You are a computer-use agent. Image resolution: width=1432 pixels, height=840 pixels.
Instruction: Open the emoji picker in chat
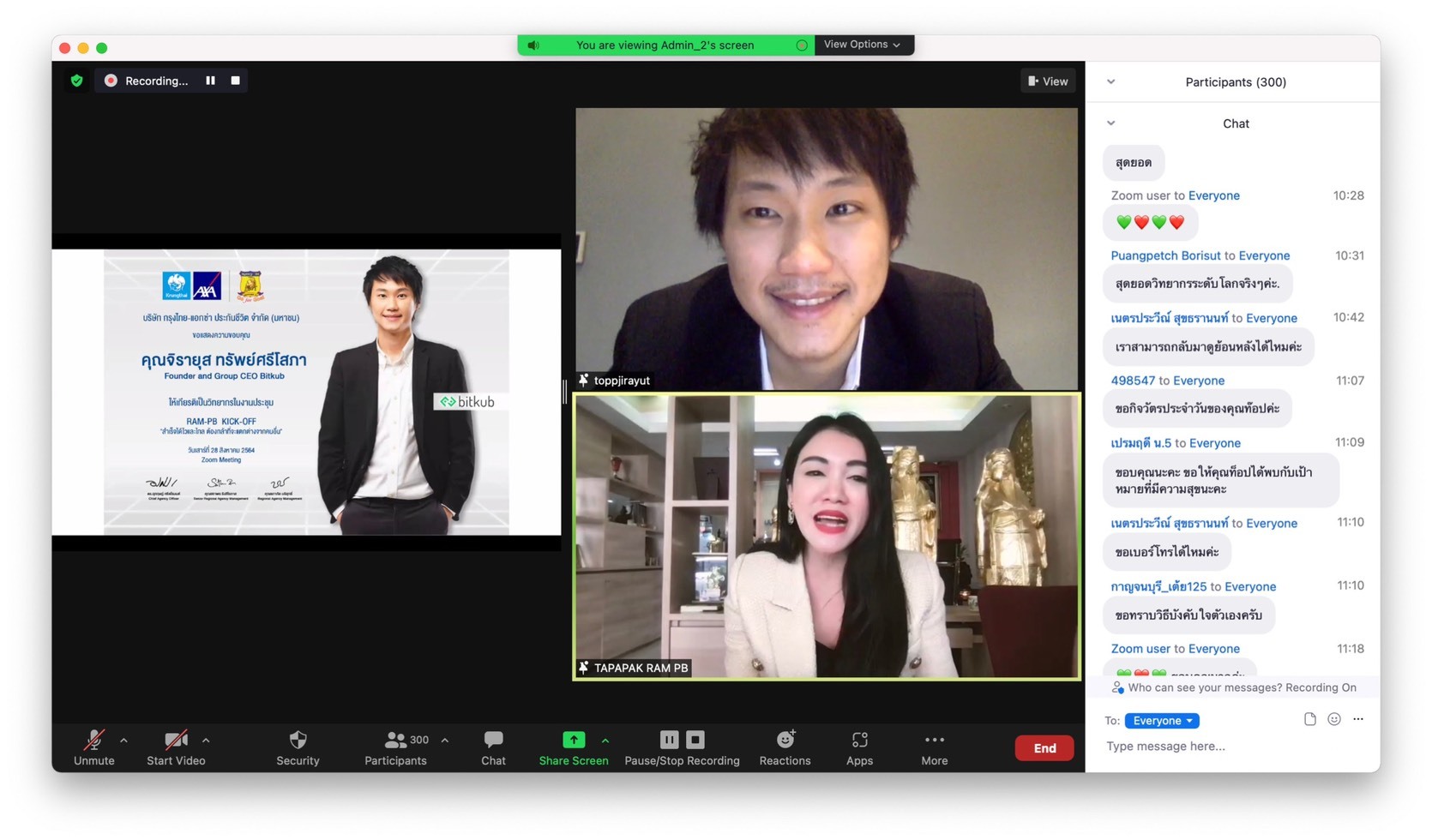[x=1334, y=719]
